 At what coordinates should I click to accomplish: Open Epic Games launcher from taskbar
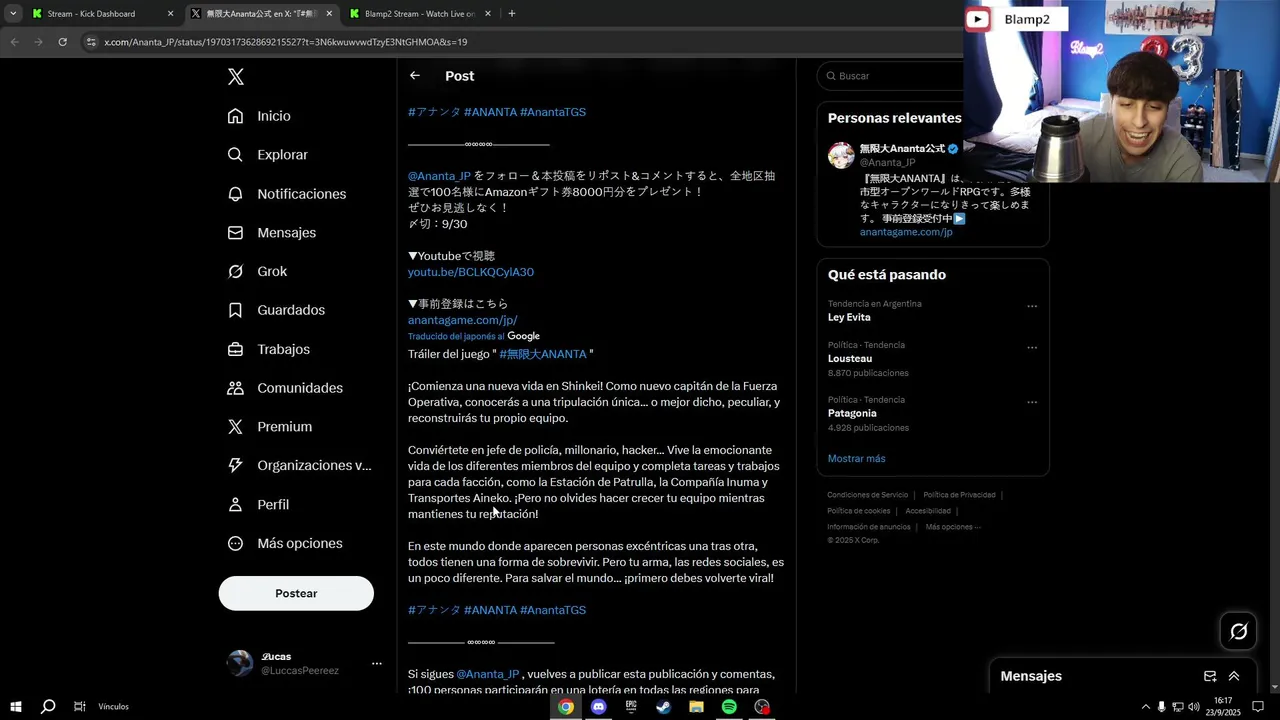pos(631,707)
